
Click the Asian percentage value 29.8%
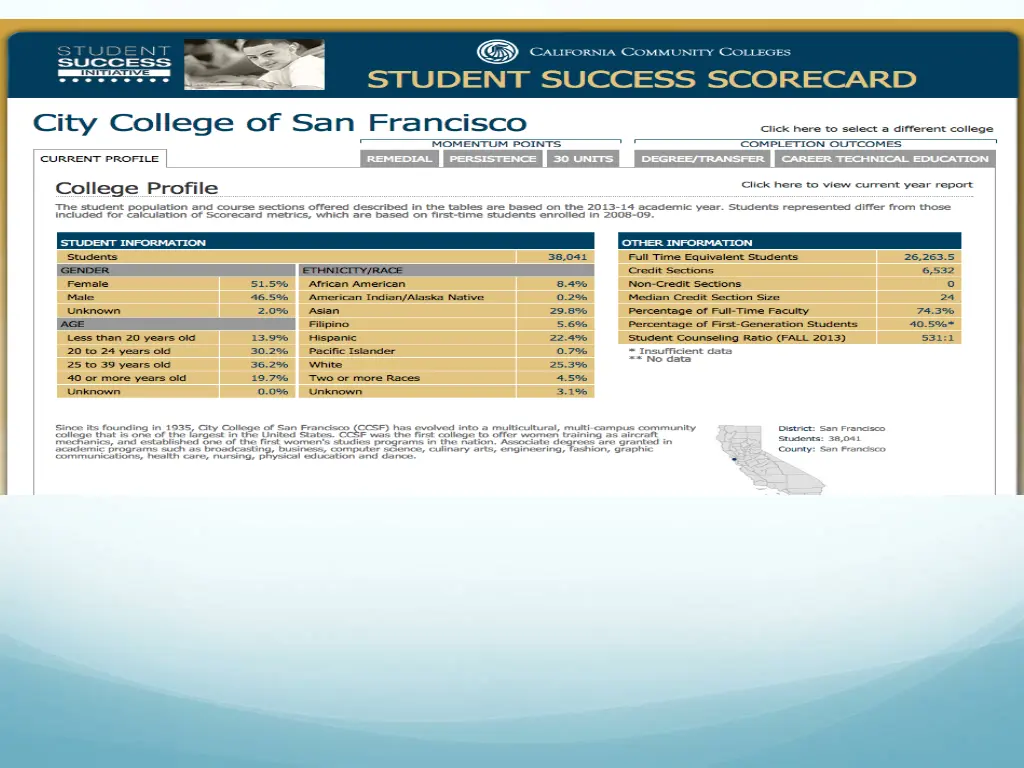(568, 311)
